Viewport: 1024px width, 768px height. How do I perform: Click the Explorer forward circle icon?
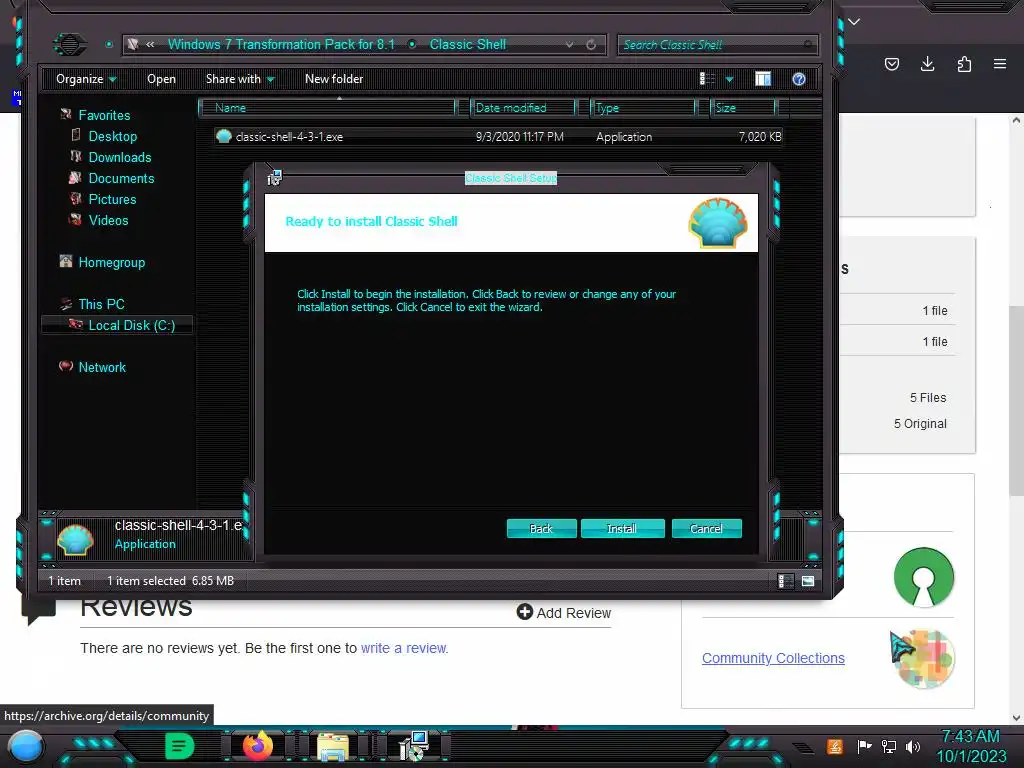[109, 44]
